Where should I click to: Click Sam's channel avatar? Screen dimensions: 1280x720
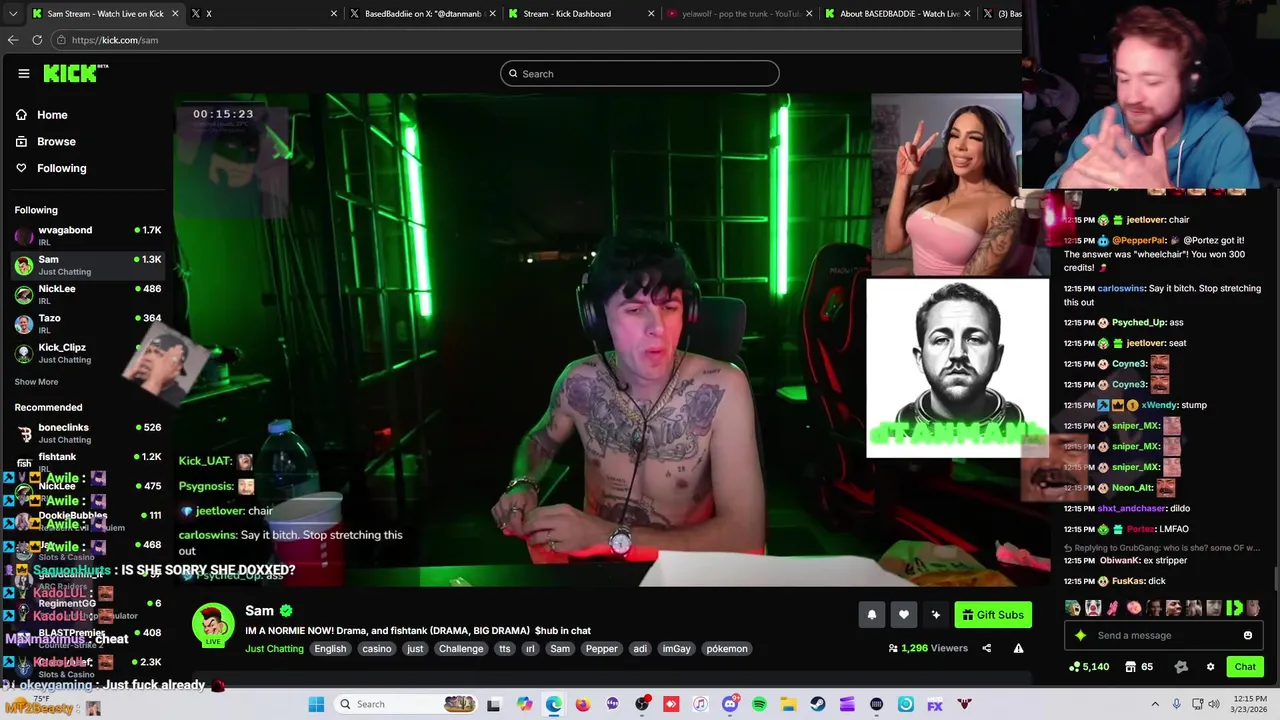pos(213,626)
